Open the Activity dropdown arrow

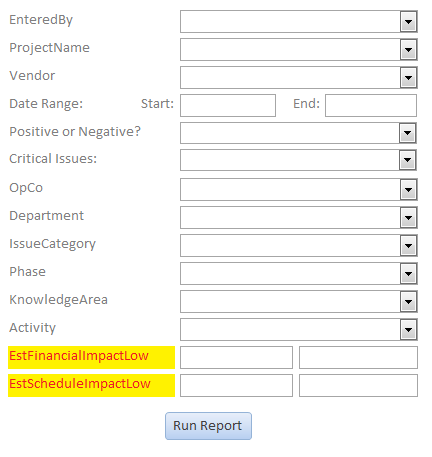[x=408, y=330]
